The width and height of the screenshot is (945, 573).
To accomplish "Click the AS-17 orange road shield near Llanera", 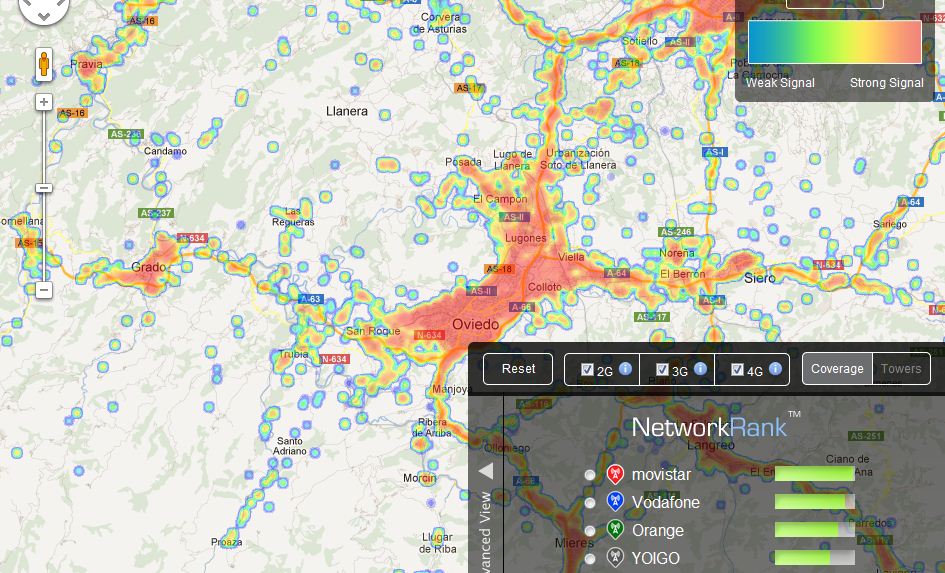I will pyautogui.click(x=469, y=88).
